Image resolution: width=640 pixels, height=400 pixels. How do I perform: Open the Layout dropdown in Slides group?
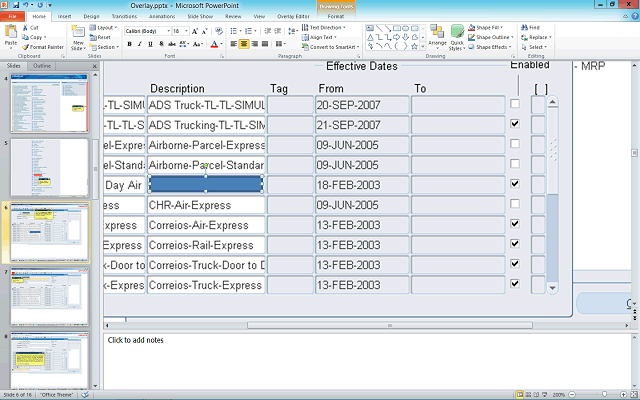click(x=104, y=28)
